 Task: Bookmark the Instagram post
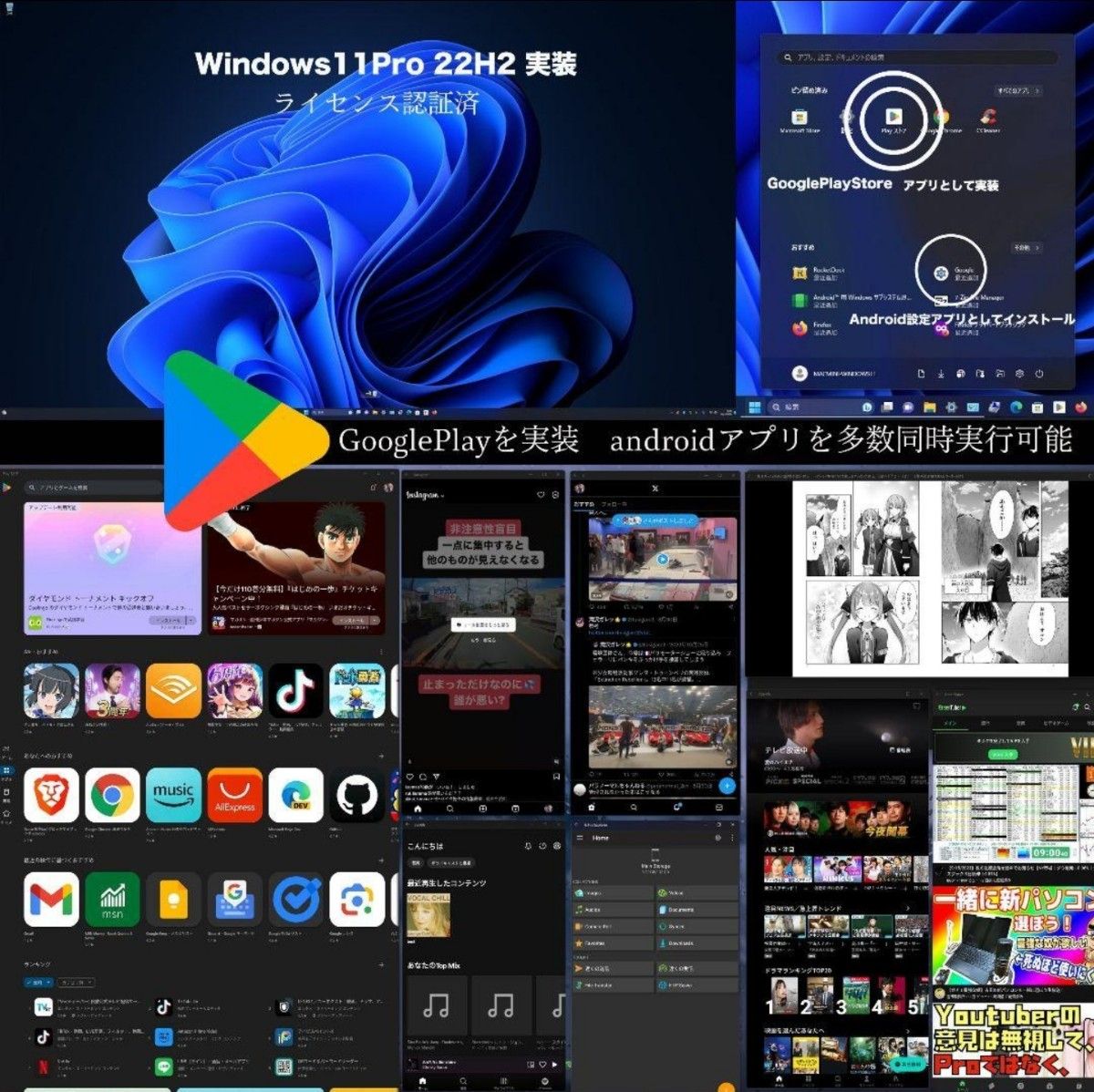tap(556, 777)
